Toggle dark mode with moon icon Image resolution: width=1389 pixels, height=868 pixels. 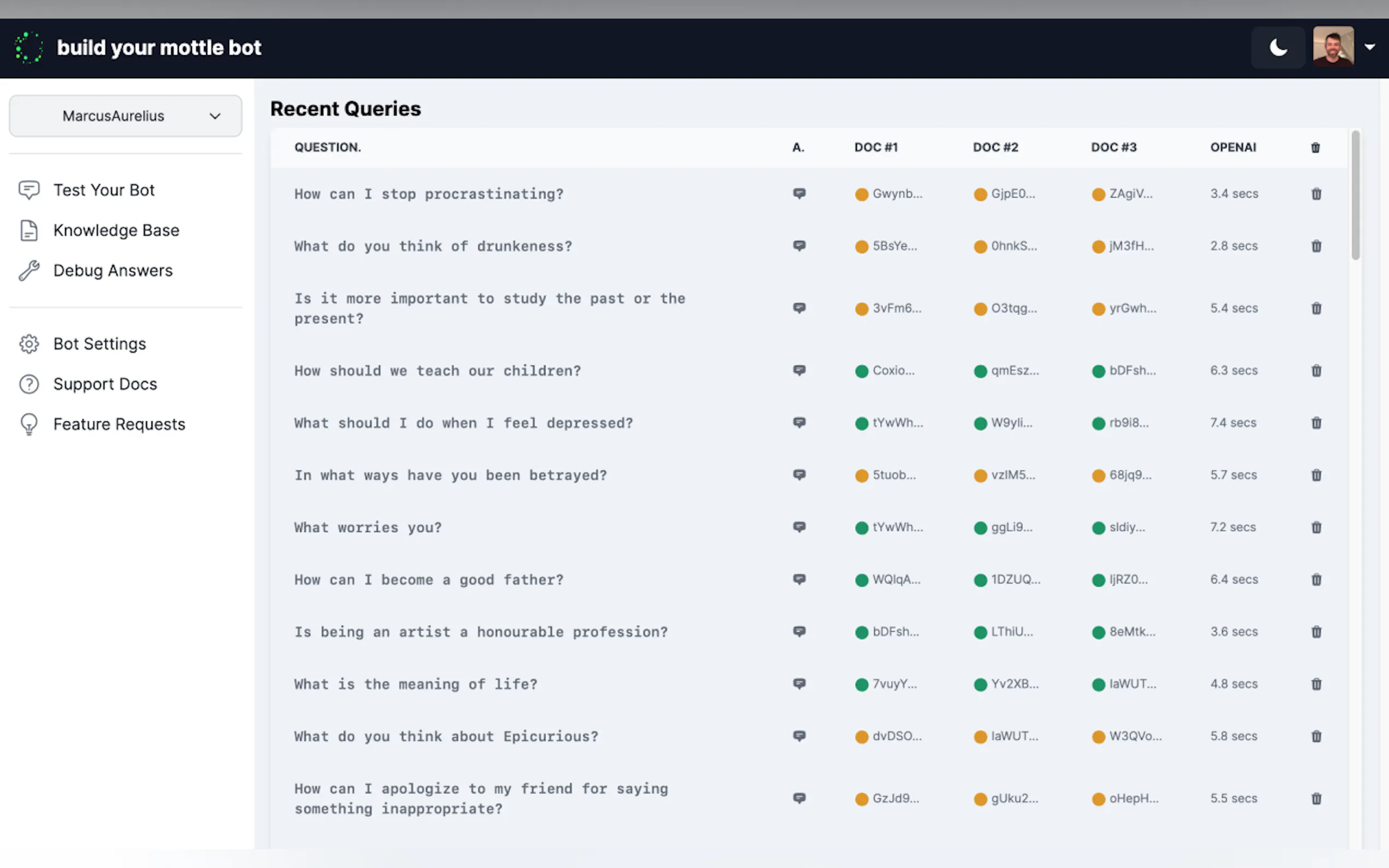(x=1277, y=48)
